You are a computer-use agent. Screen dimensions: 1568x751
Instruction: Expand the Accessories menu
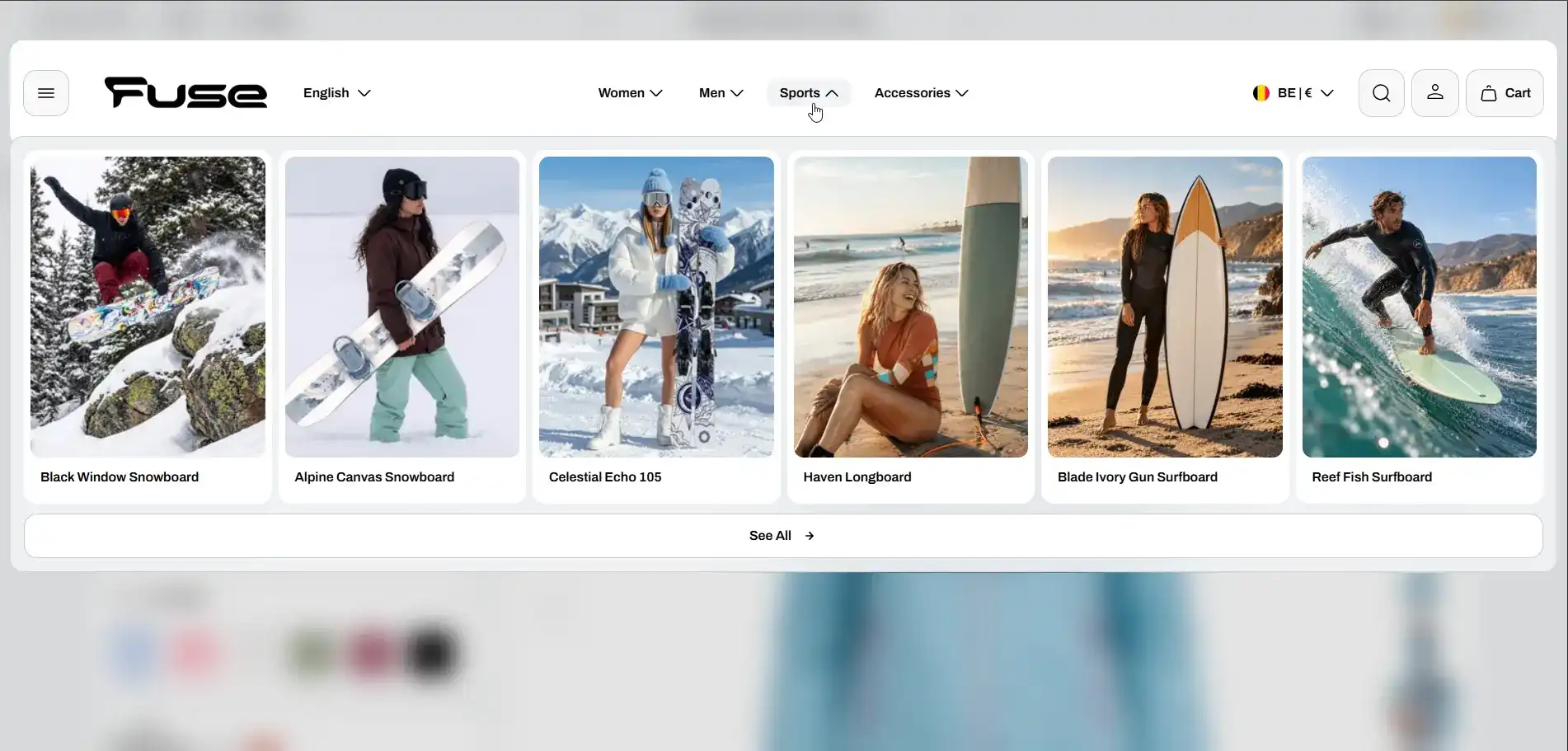921,93
